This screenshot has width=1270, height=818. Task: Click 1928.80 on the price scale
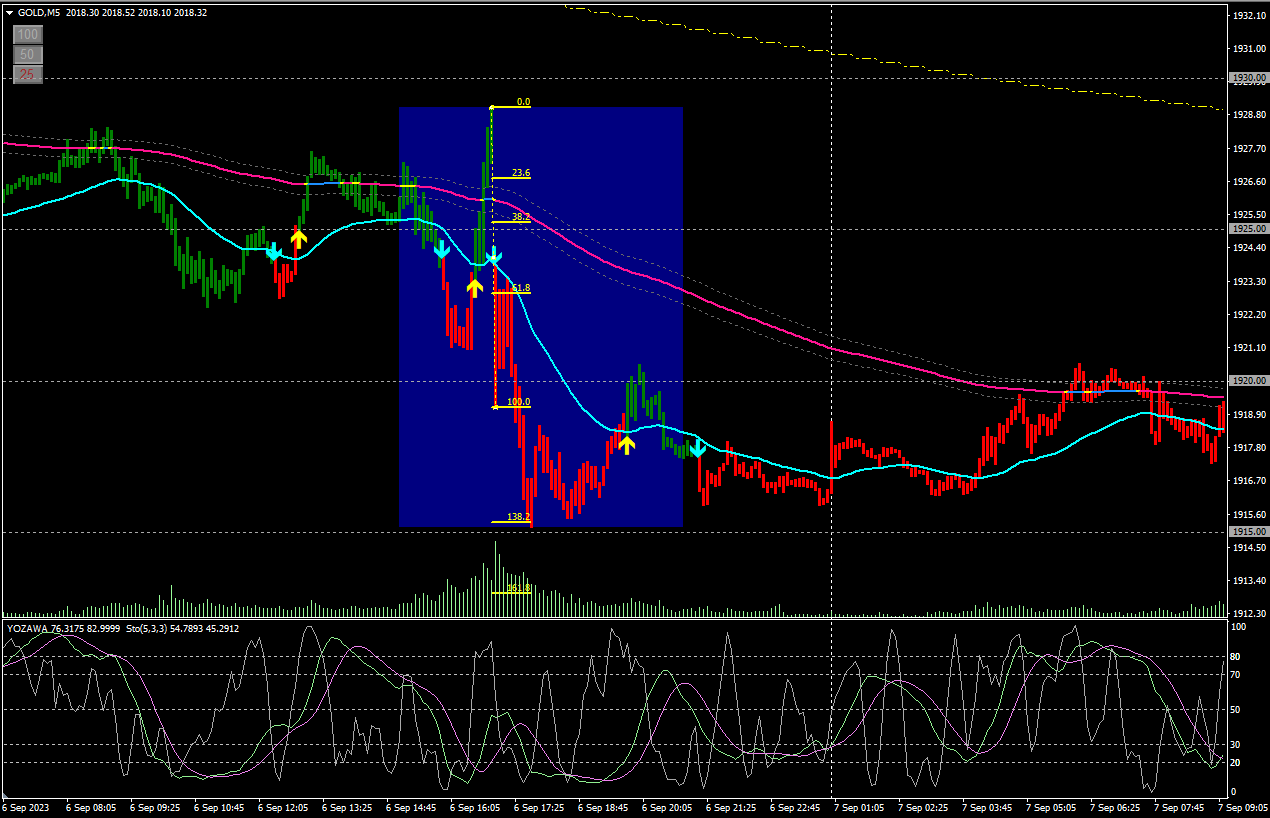1250,115
